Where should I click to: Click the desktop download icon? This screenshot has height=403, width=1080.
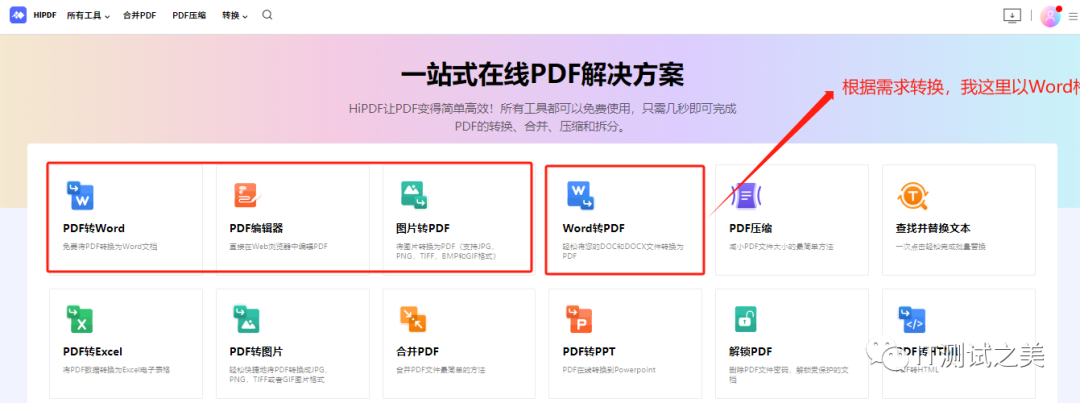click(x=1012, y=16)
